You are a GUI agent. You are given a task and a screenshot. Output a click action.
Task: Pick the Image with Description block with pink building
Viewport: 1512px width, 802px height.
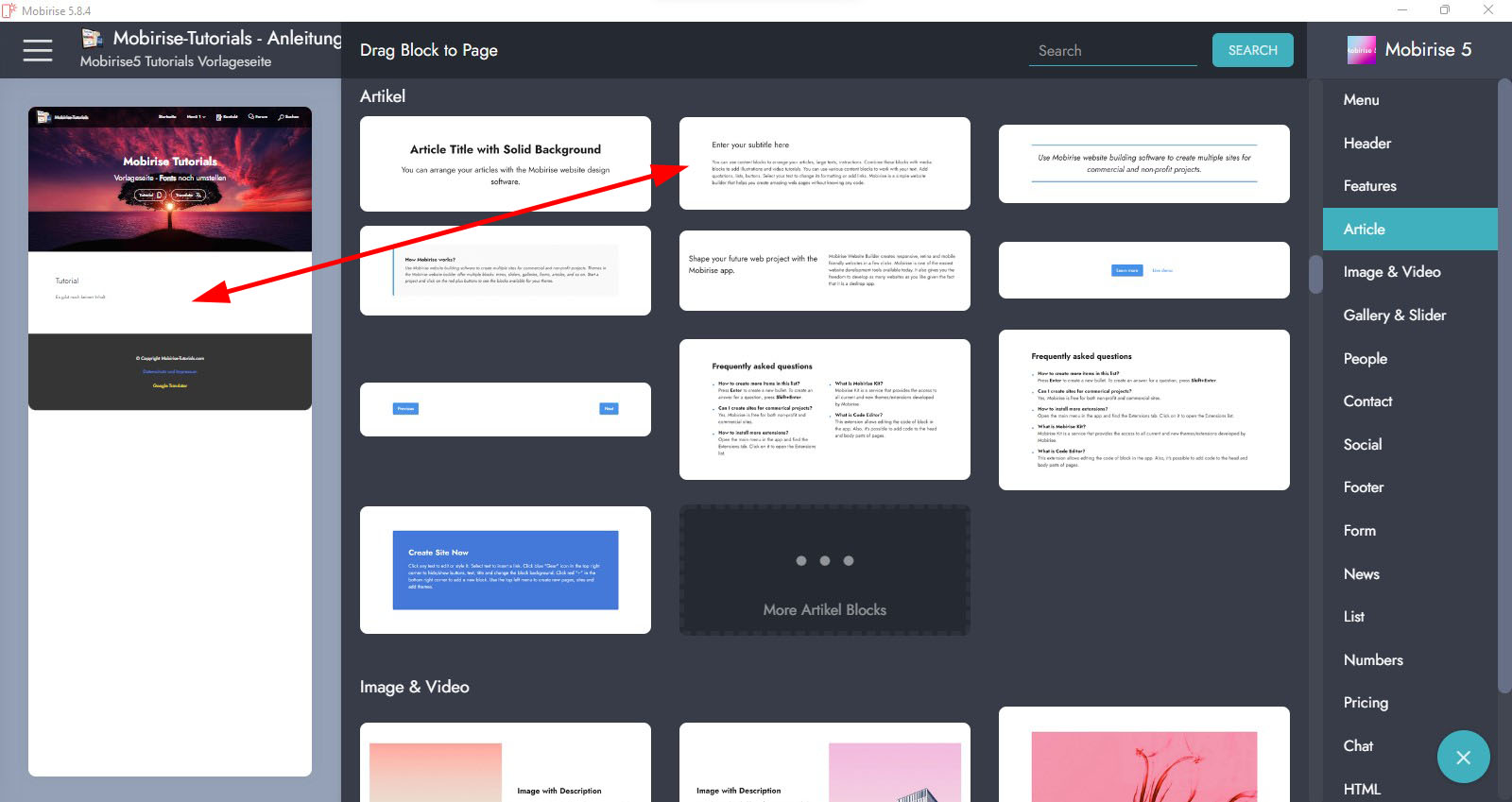pyautogui.click(x=825, y=762)
